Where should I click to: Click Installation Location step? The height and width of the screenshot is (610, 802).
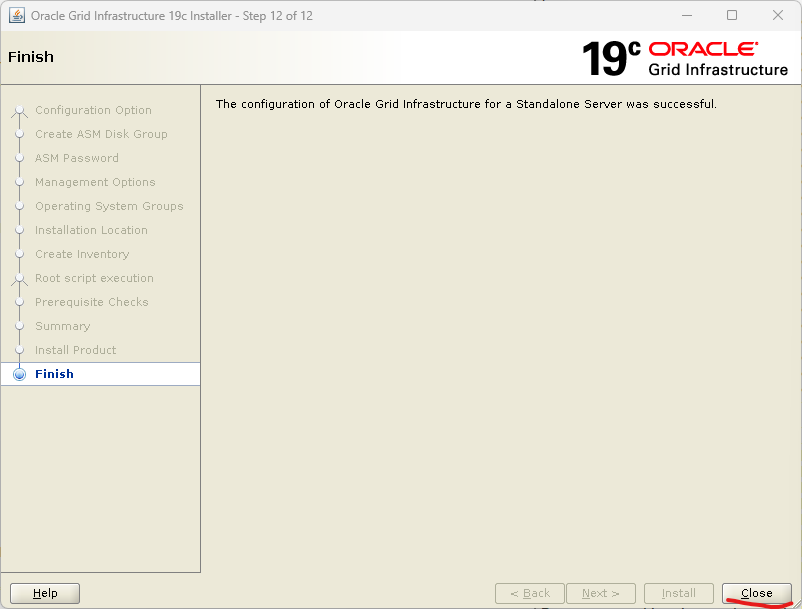91,230
